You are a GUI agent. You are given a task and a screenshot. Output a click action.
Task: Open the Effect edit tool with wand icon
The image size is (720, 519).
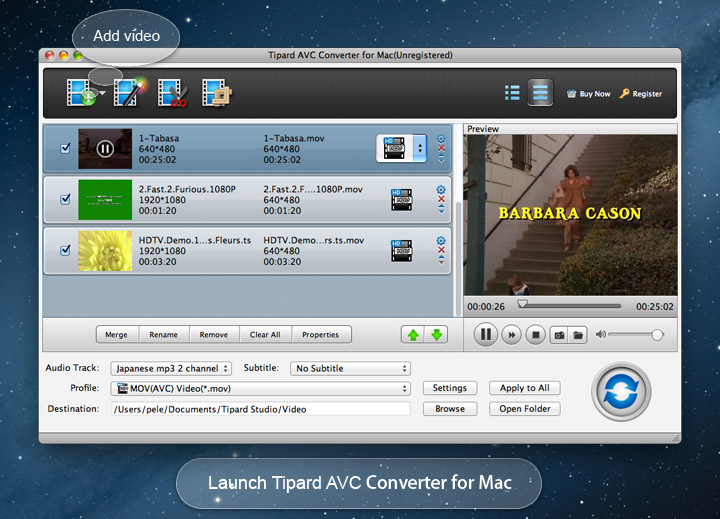coord(129,92)
